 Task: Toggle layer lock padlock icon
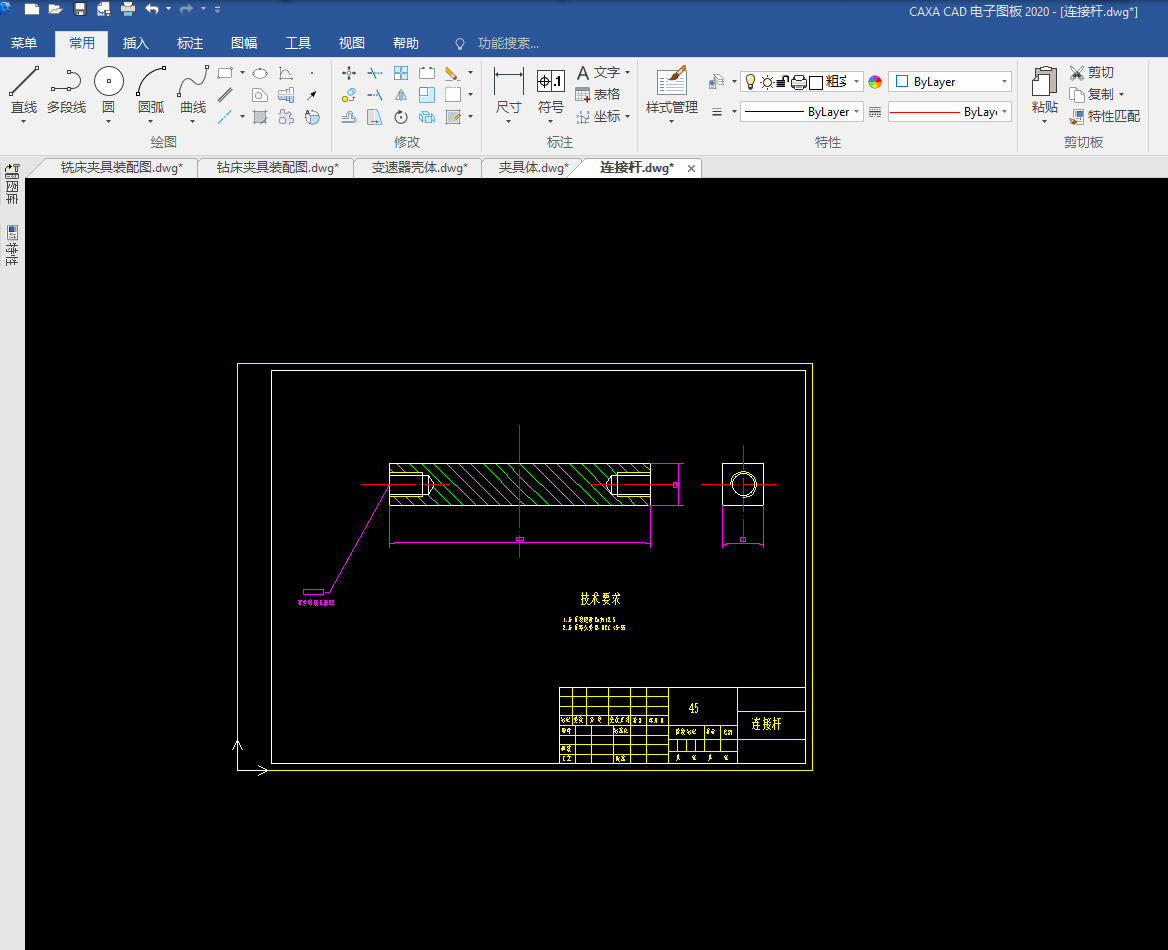click(782, 82)
